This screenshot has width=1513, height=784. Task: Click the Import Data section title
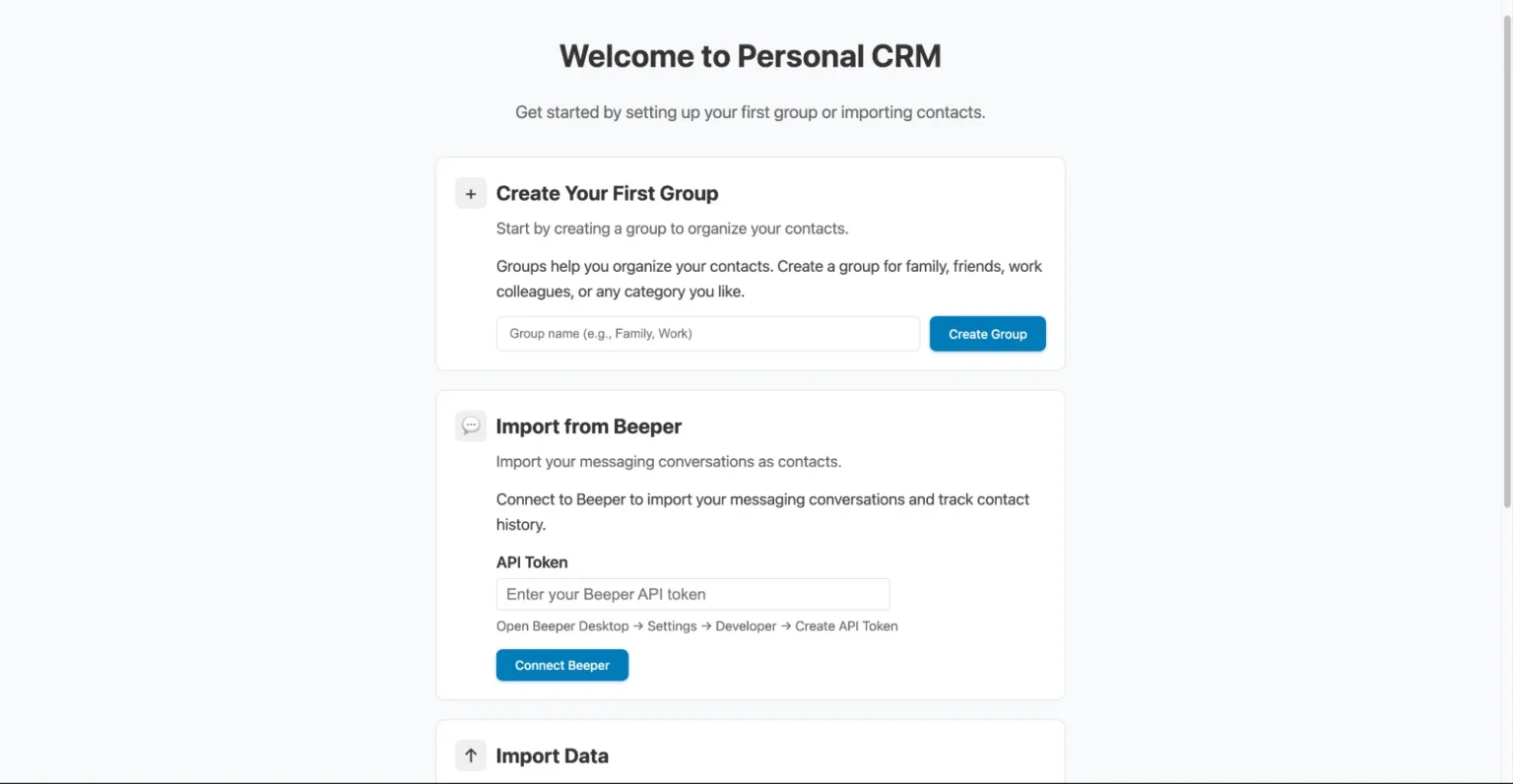click(x=552, y=756)
